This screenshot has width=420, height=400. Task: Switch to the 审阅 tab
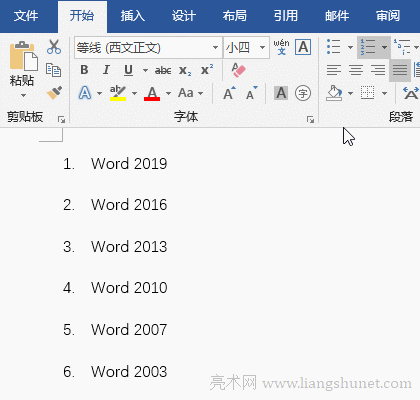coord(388,16)
